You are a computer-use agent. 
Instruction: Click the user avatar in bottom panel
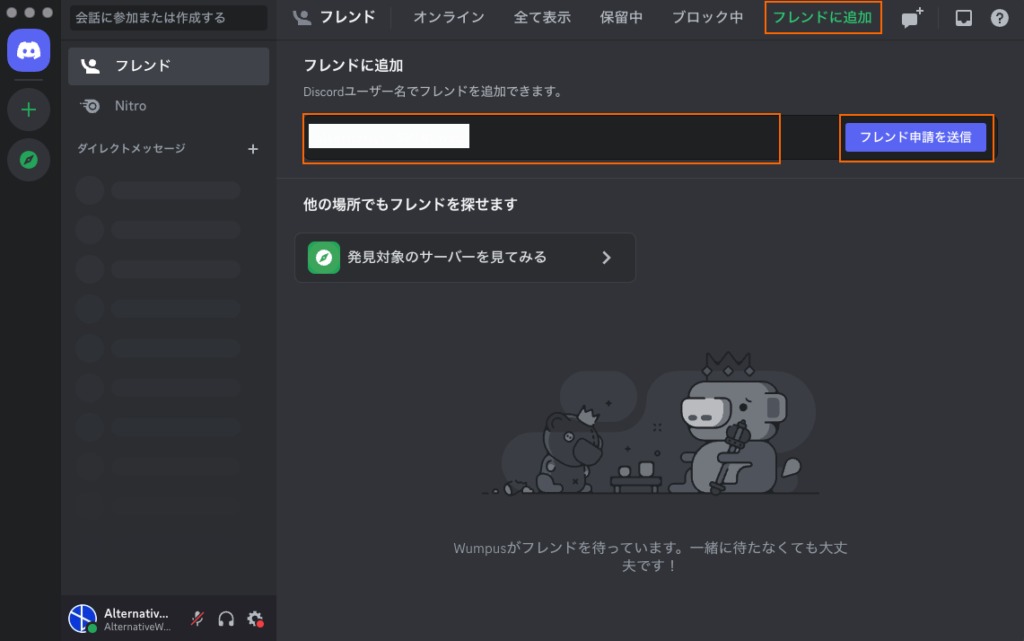(x=82, y=619)
